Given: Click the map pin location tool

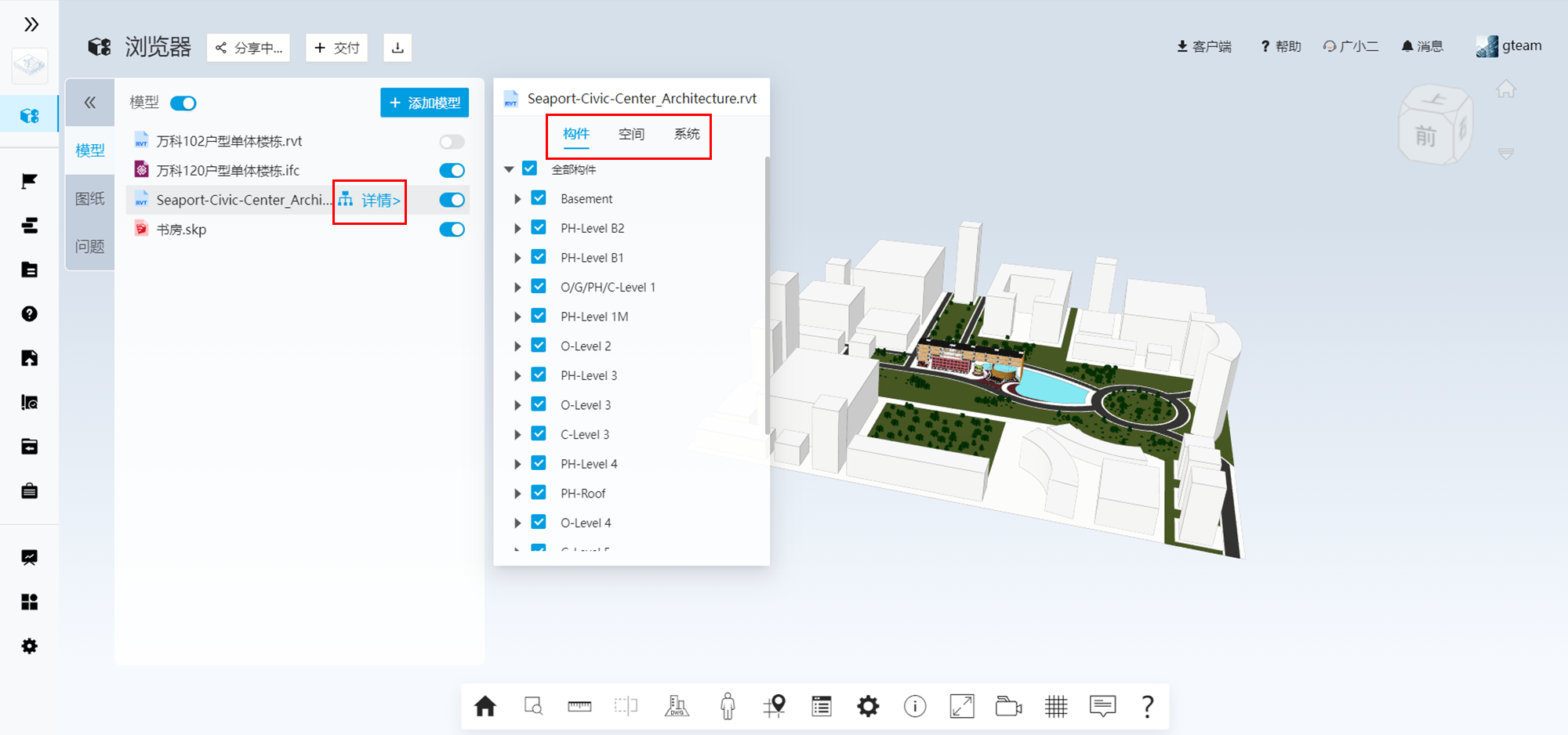Looking at the screenshot, I should click(x=775, y=706).
